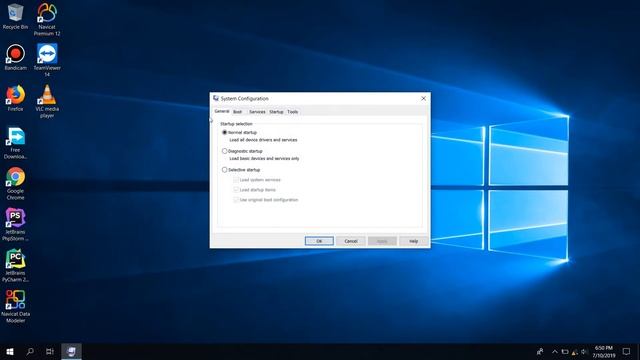The height and width of the screenshot is (360, 640).
Task: Select the Recycle Bin desktop icon
Action: 16,17
